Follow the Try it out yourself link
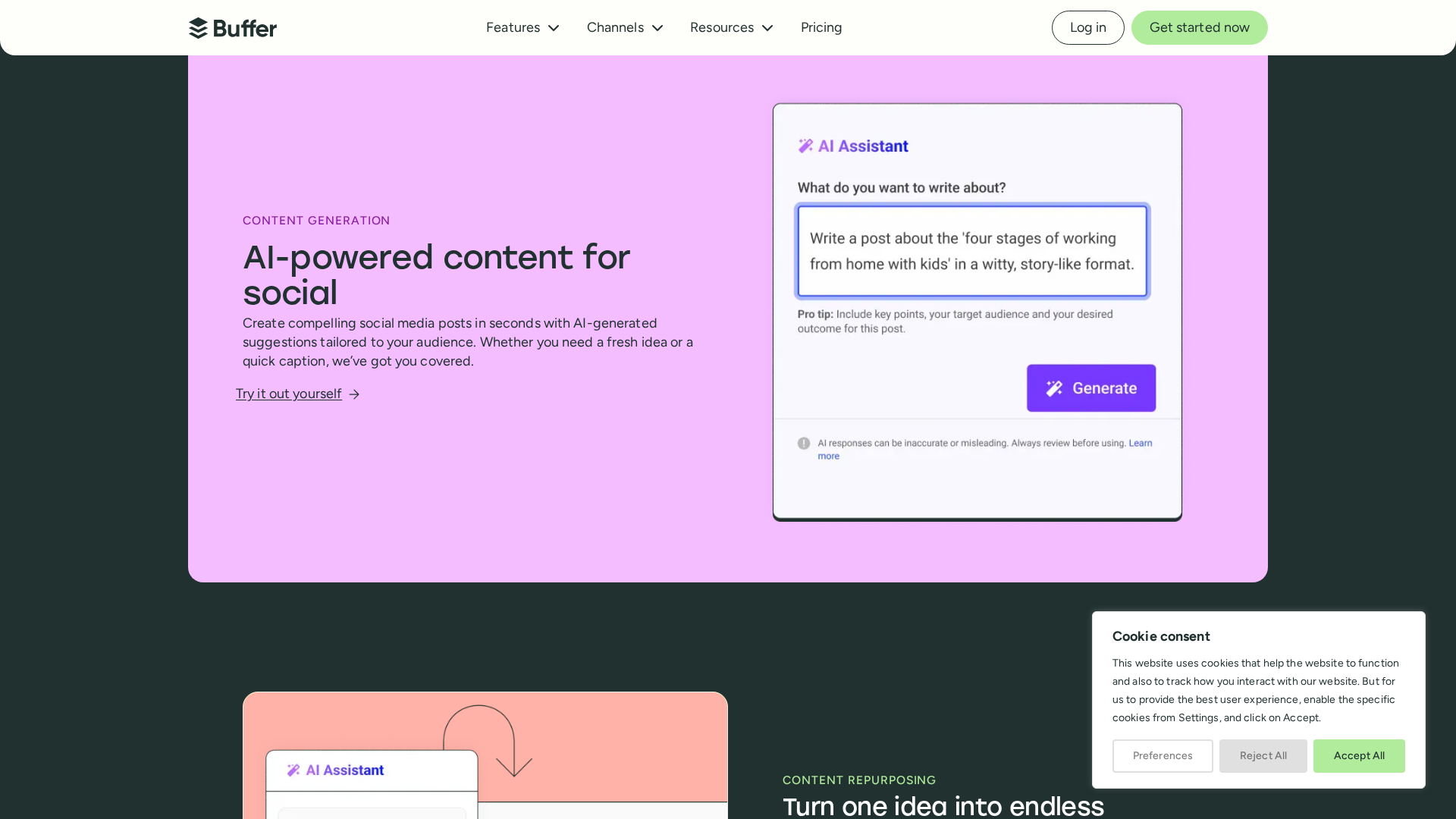The image size is (1456, 819). click(x=288, y=394)
